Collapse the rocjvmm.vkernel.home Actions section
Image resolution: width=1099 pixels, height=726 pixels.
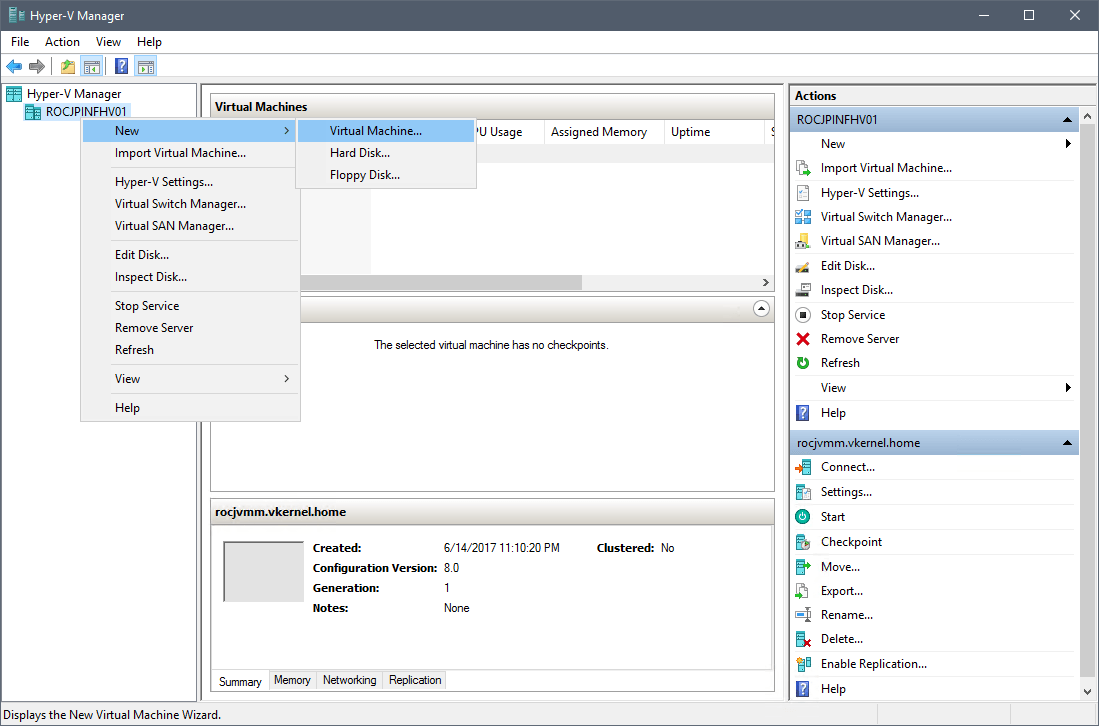point(1067,443)
